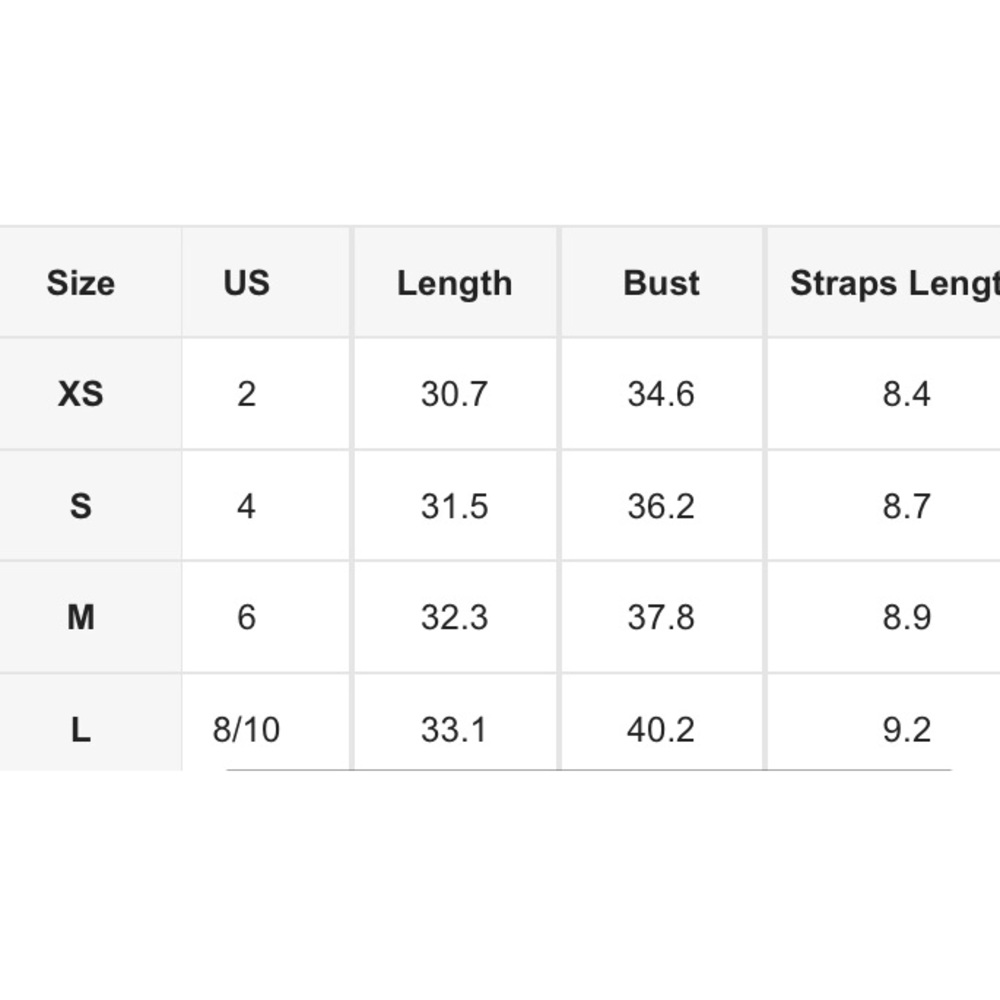Click the straps length value 8.9
1000x1000 pixels.
pyautogui.click(x=907, y=617)
